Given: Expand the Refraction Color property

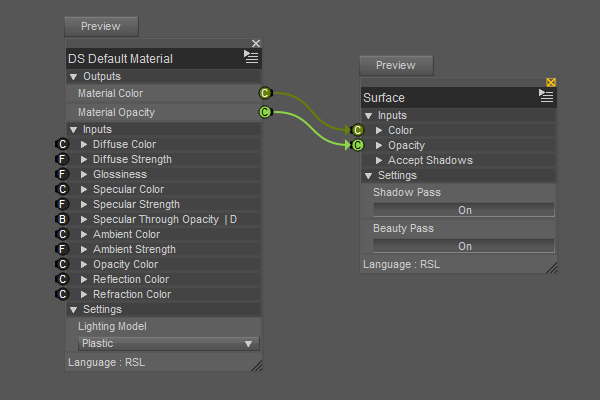Looking at the screenshot, I should click(x=84, y=294).
